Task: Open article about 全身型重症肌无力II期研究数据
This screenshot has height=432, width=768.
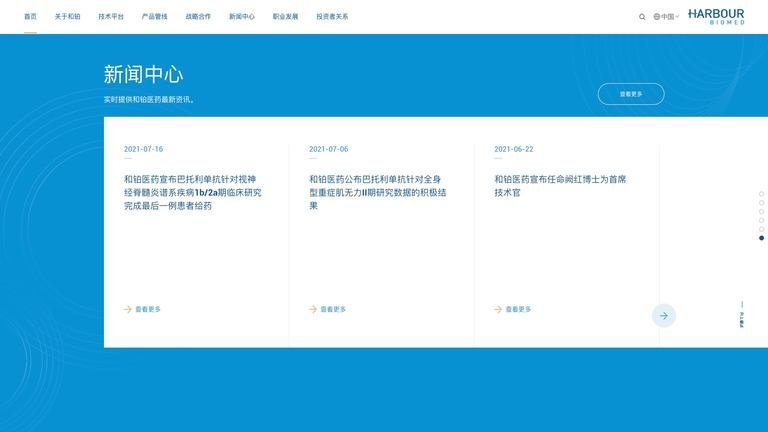Action: click(x=378, y=192)
